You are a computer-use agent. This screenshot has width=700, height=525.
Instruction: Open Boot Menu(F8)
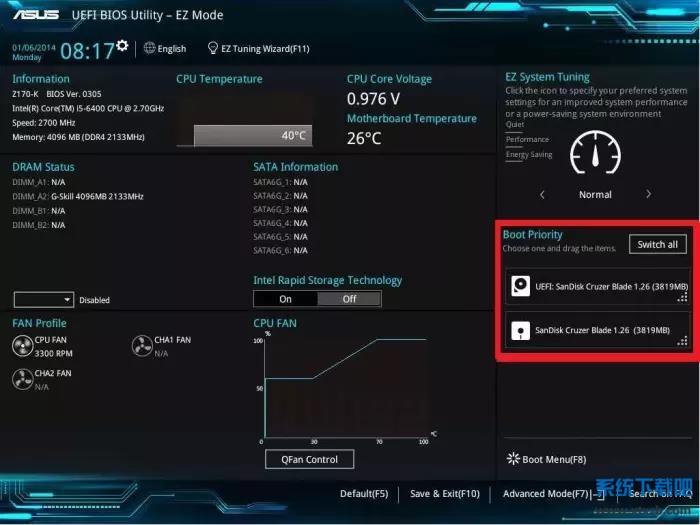pos(546,459)
